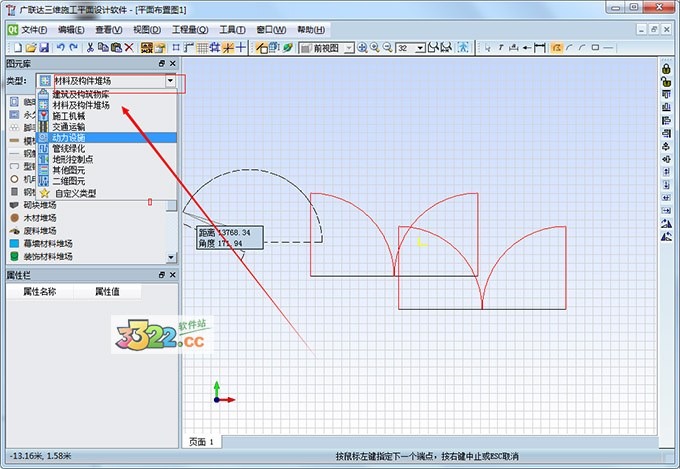Float the 图元库 panel using its pin icon
Image resolution: width=680 pixels, height=469 pixels.
[x=162, y=63]
